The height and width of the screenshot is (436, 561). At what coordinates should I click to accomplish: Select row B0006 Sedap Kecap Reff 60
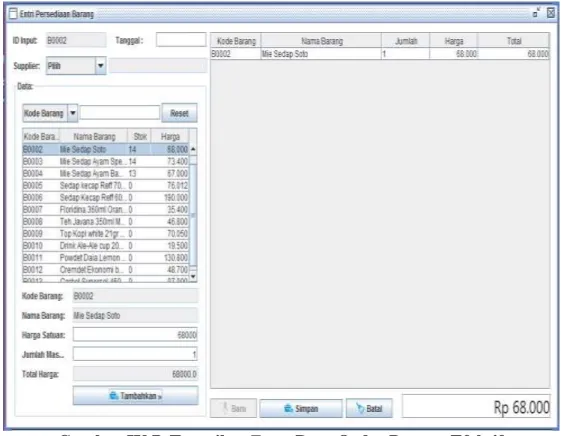click(x=106, y=197)
